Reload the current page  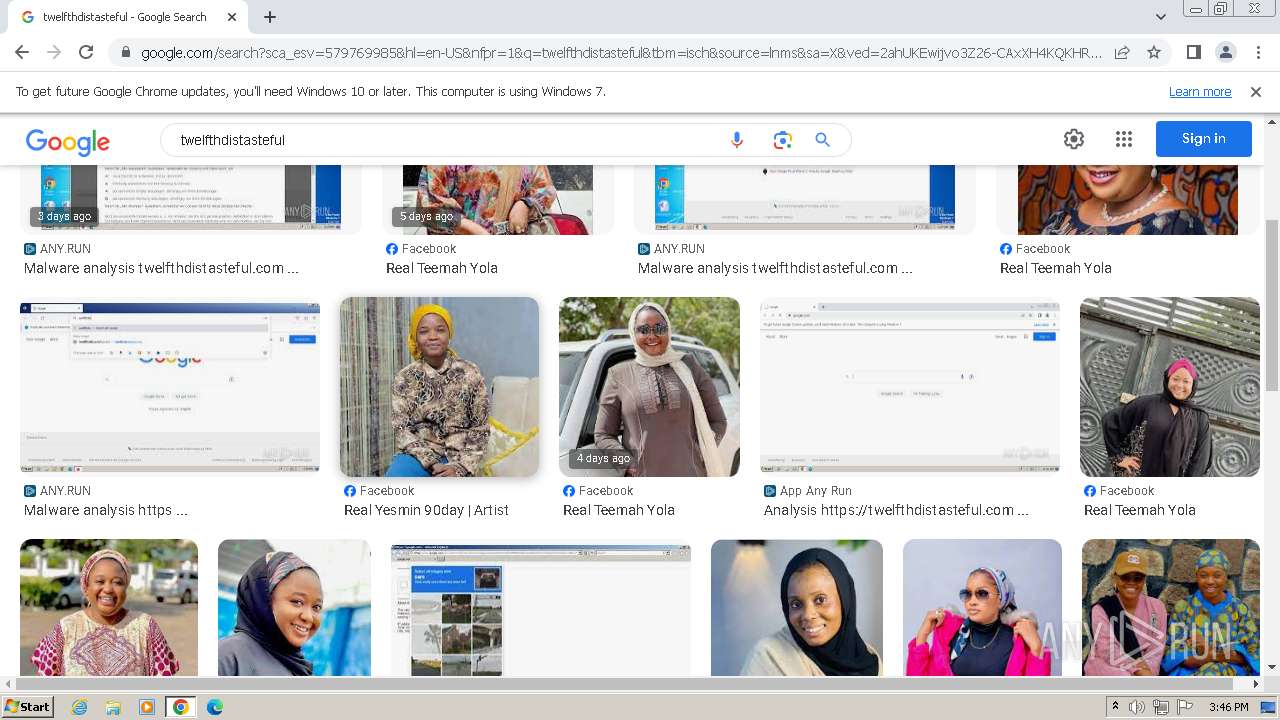tap(86, 52)
